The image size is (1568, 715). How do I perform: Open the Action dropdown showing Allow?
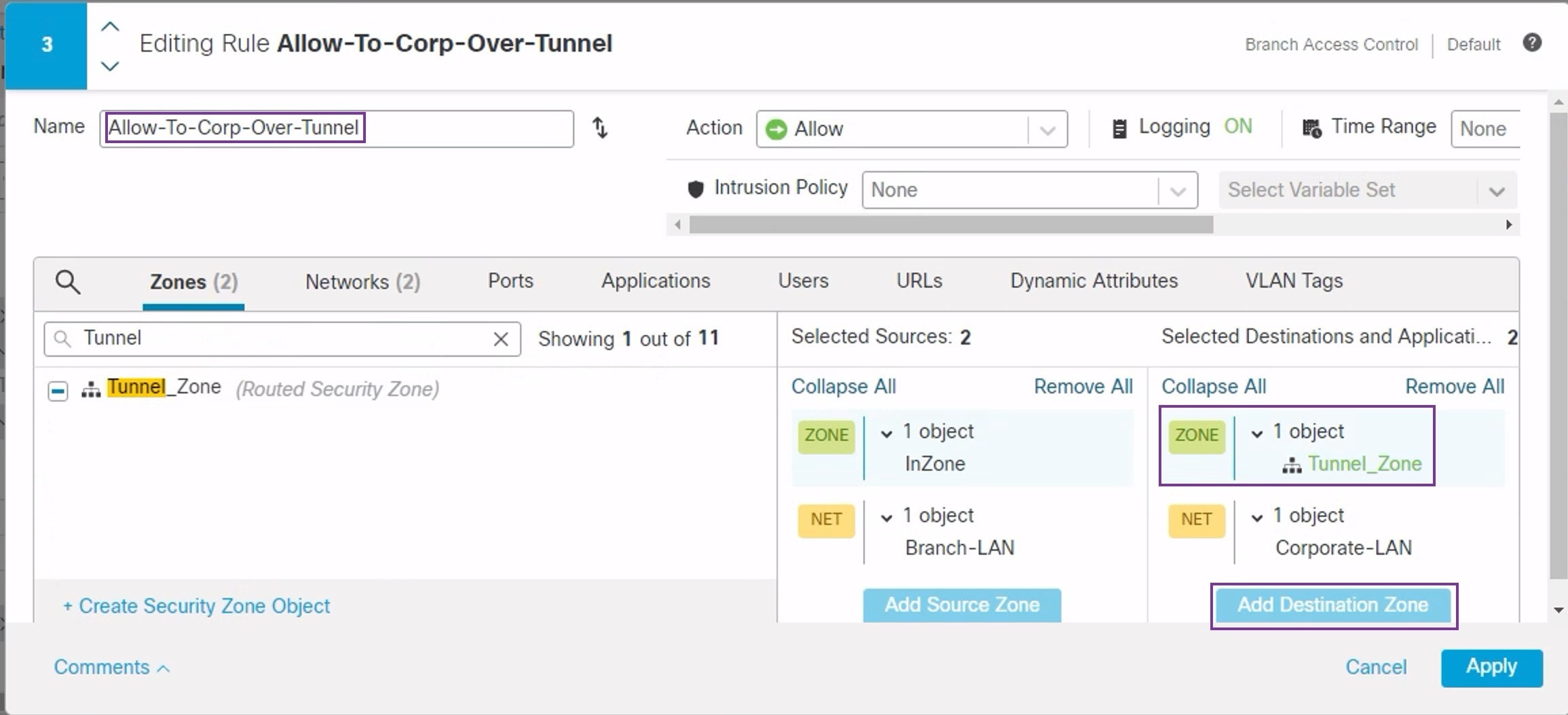1047,129
